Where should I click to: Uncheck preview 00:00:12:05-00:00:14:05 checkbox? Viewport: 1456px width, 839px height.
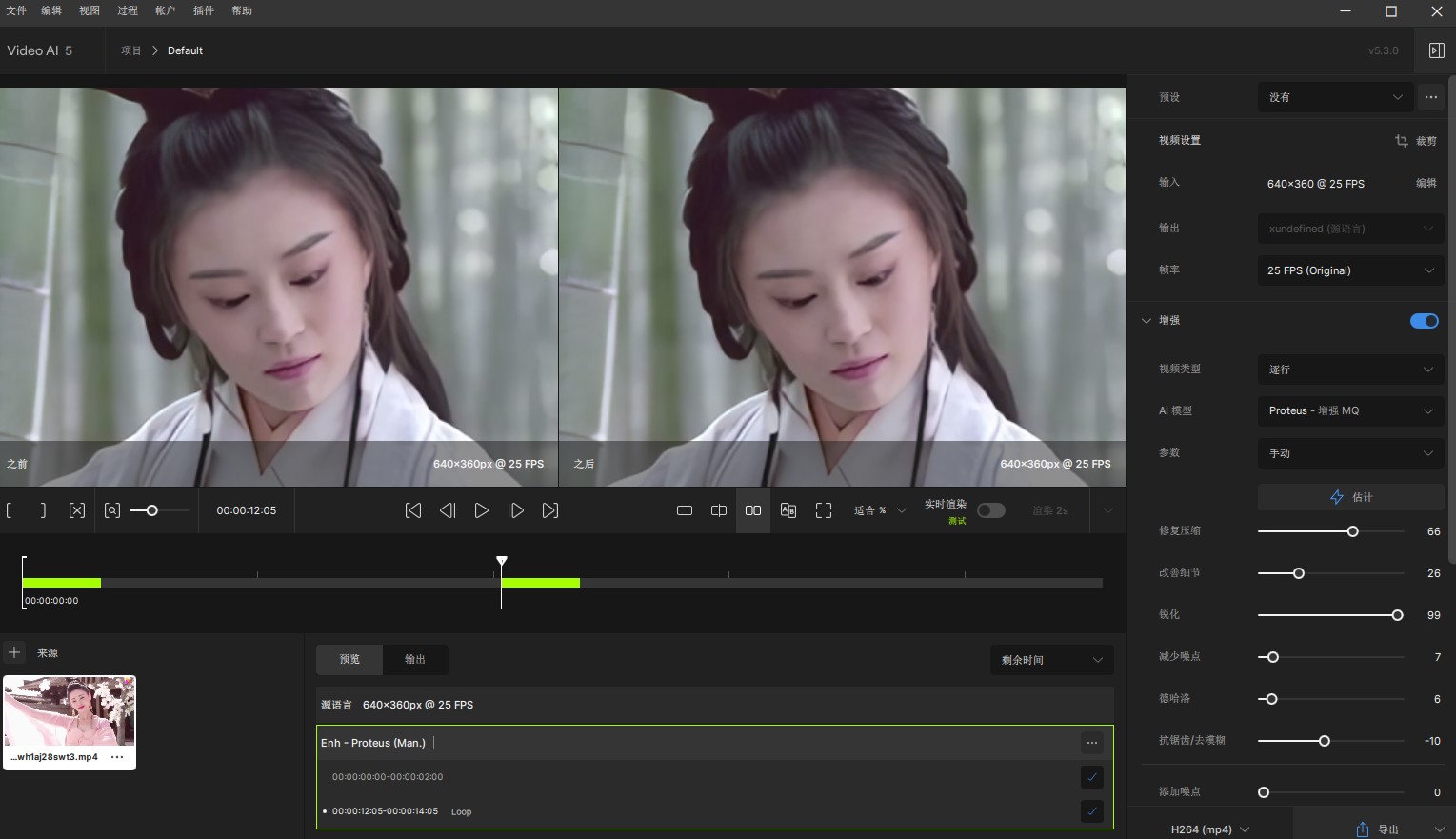click(x=1092, y=811)
